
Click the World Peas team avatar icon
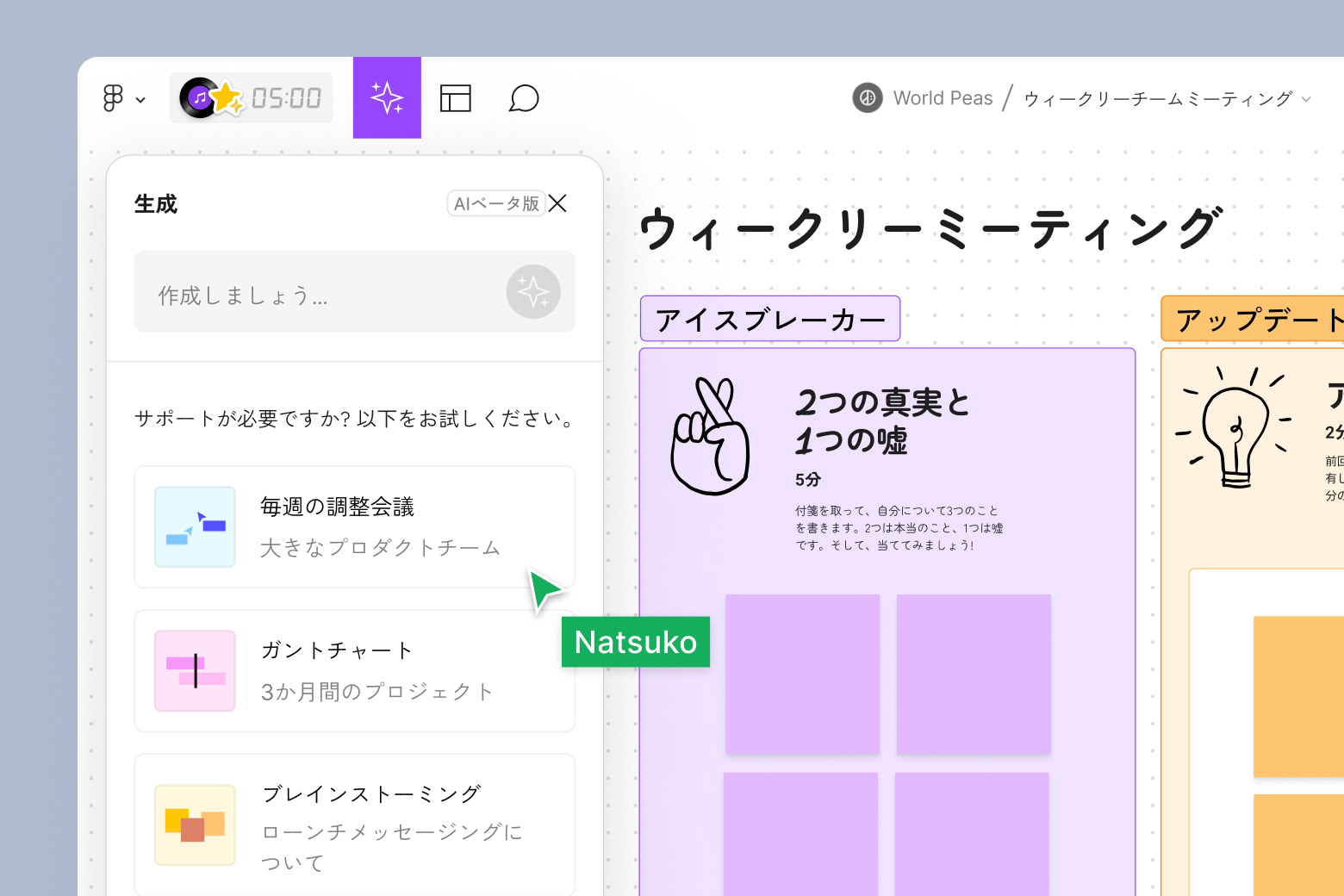click(x=867, y=97)
